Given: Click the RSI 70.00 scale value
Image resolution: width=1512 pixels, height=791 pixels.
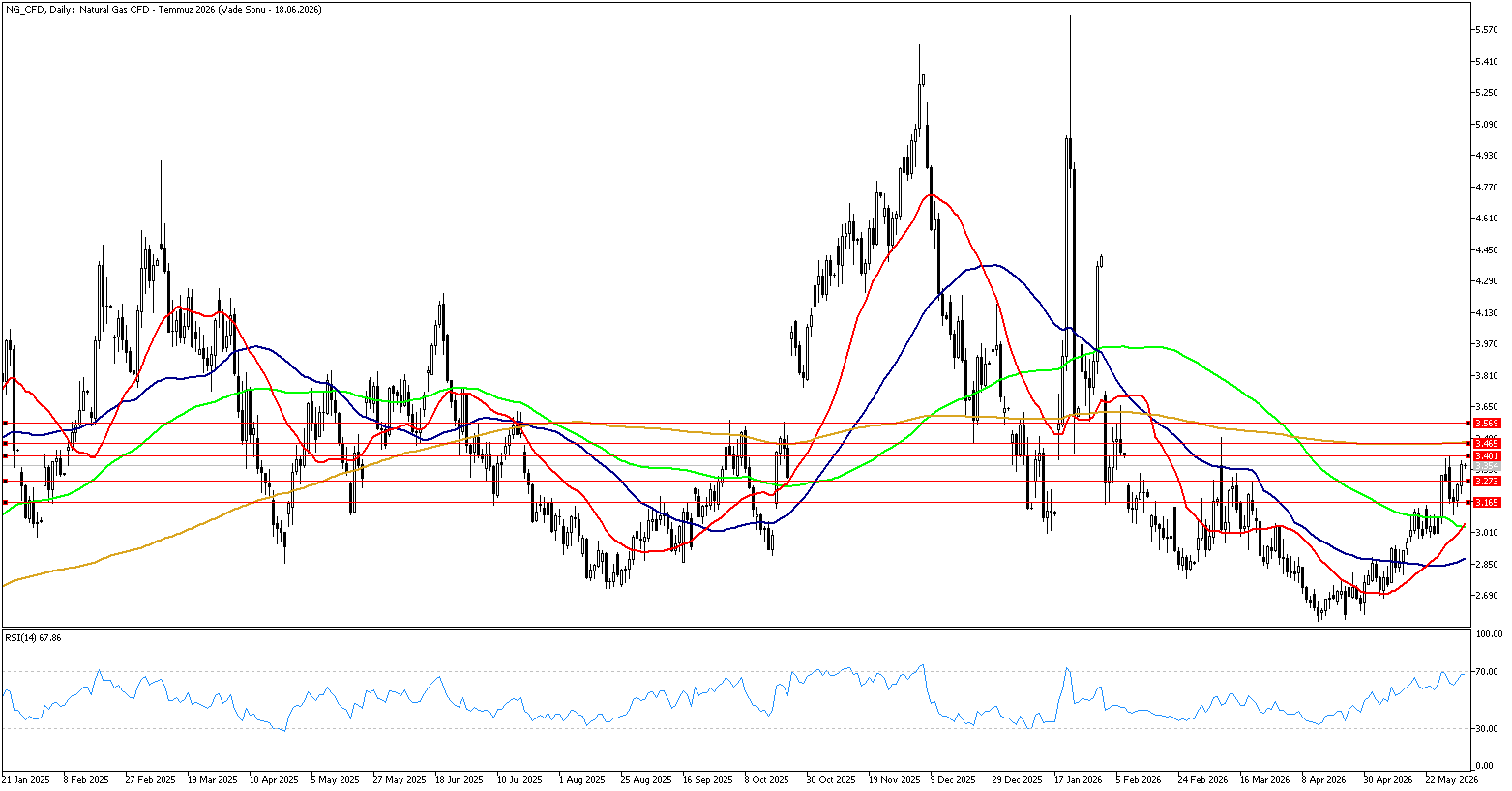Looking at the screenshot, I should (1488, 672).
